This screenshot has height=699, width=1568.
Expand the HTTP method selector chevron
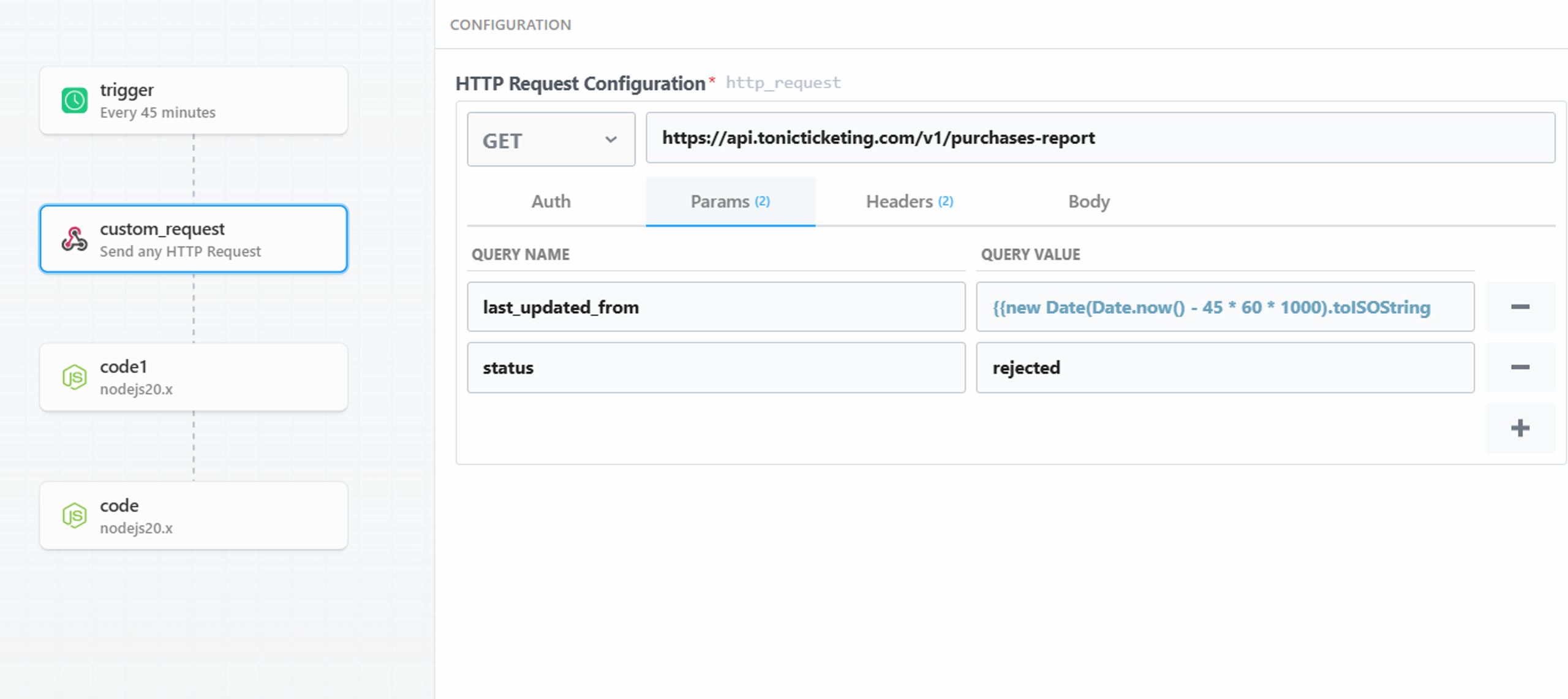(611, 139)
